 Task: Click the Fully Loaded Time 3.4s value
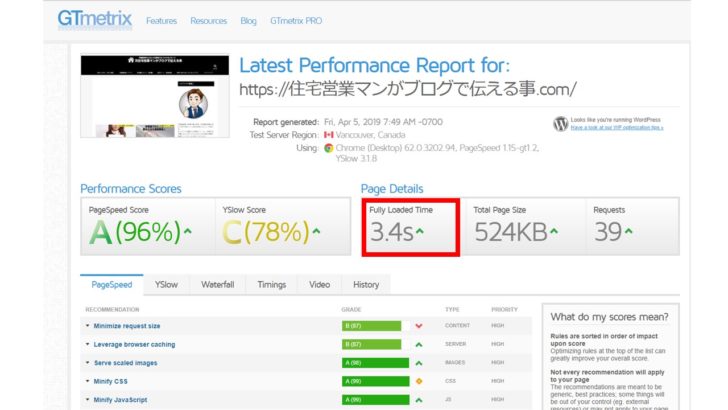[391, 232]
